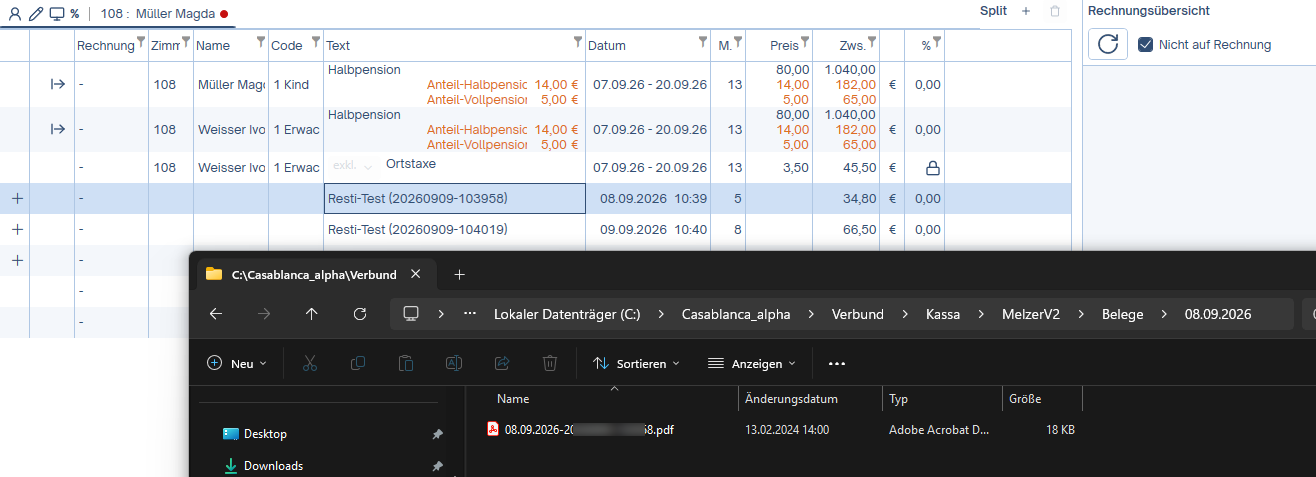Open the filter on the Zimm column
Viewport: 1316px width, 477px height.
(x=185, y=42)
